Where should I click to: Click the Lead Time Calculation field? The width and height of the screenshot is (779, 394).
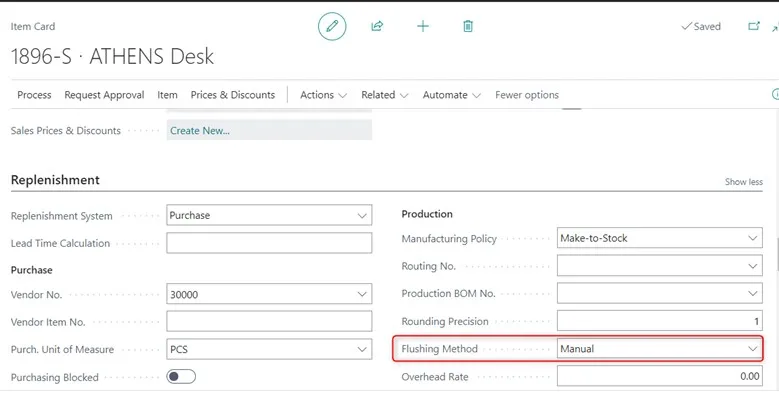pyautogui.click(x=269, y=243)
